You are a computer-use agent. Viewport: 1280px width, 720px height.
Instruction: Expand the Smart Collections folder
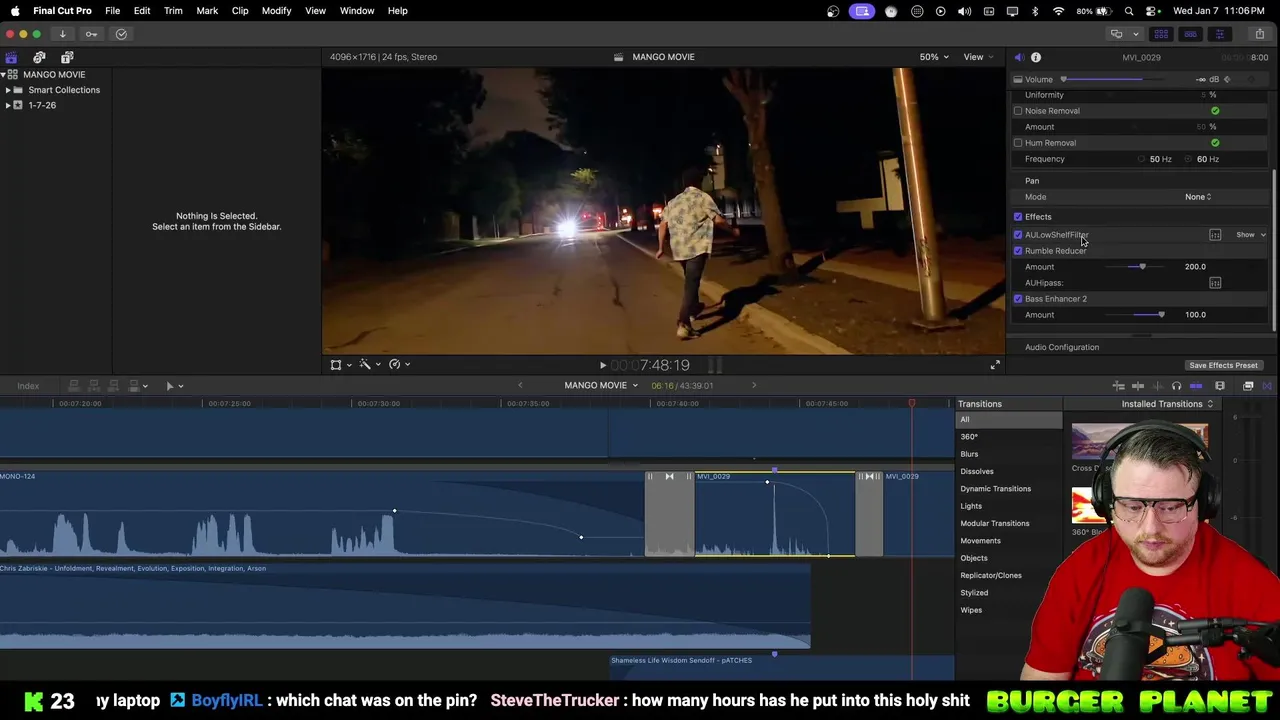(x=8, y=90)
